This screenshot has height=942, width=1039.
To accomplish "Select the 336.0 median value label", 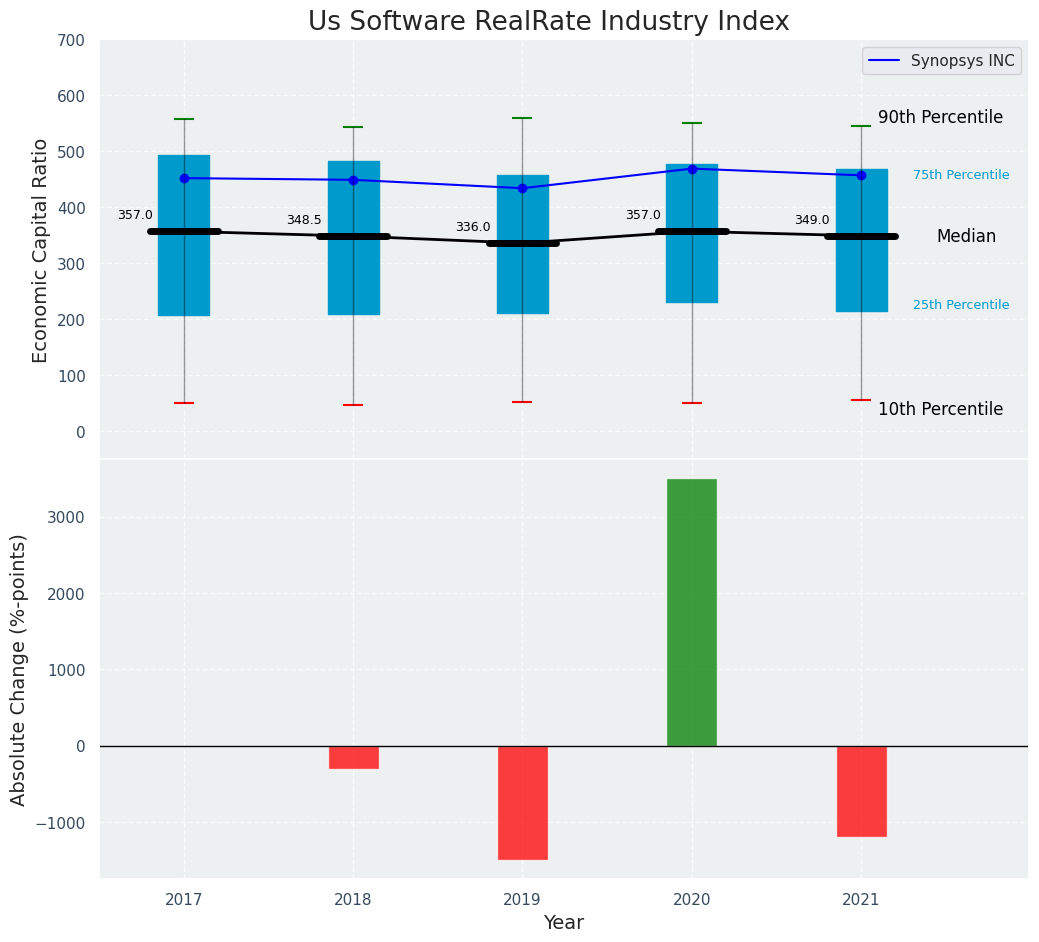I will click(473, 227).
